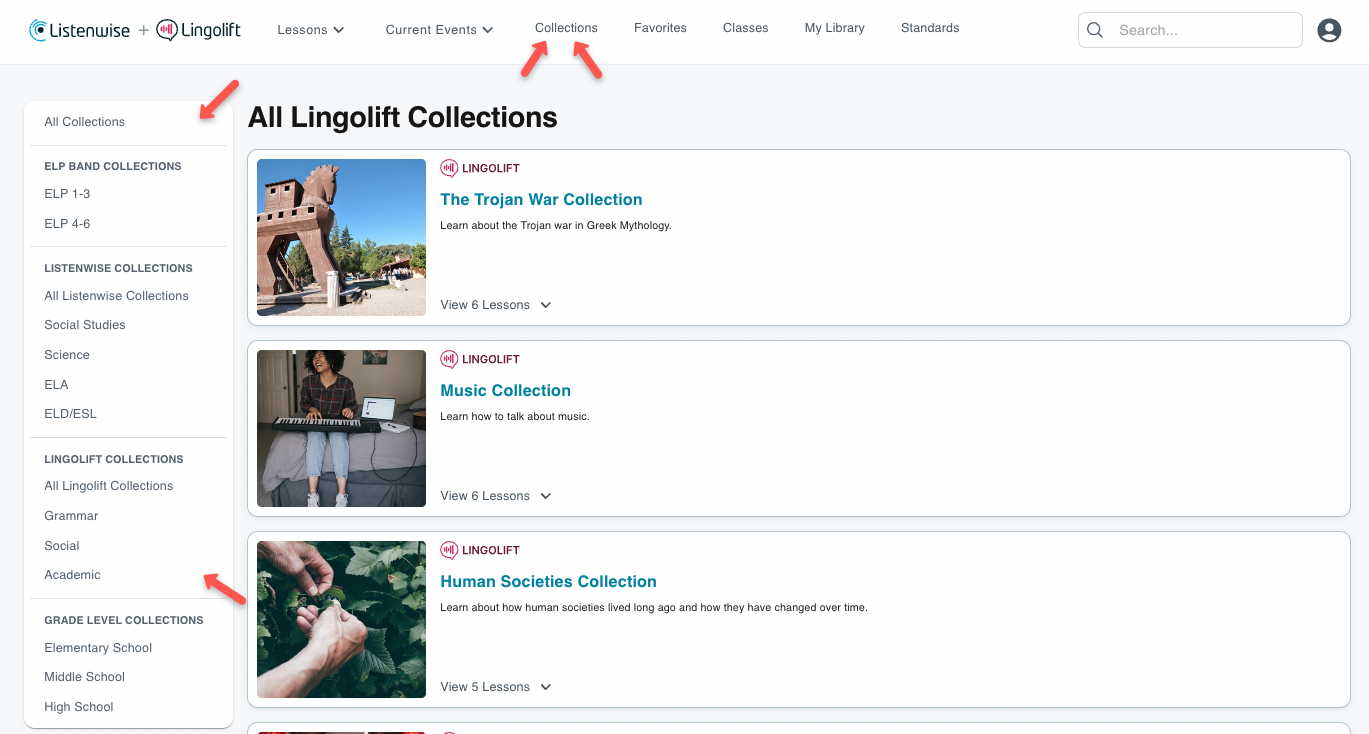Go to the Collections tab
1369x734 pixels.
566,28
